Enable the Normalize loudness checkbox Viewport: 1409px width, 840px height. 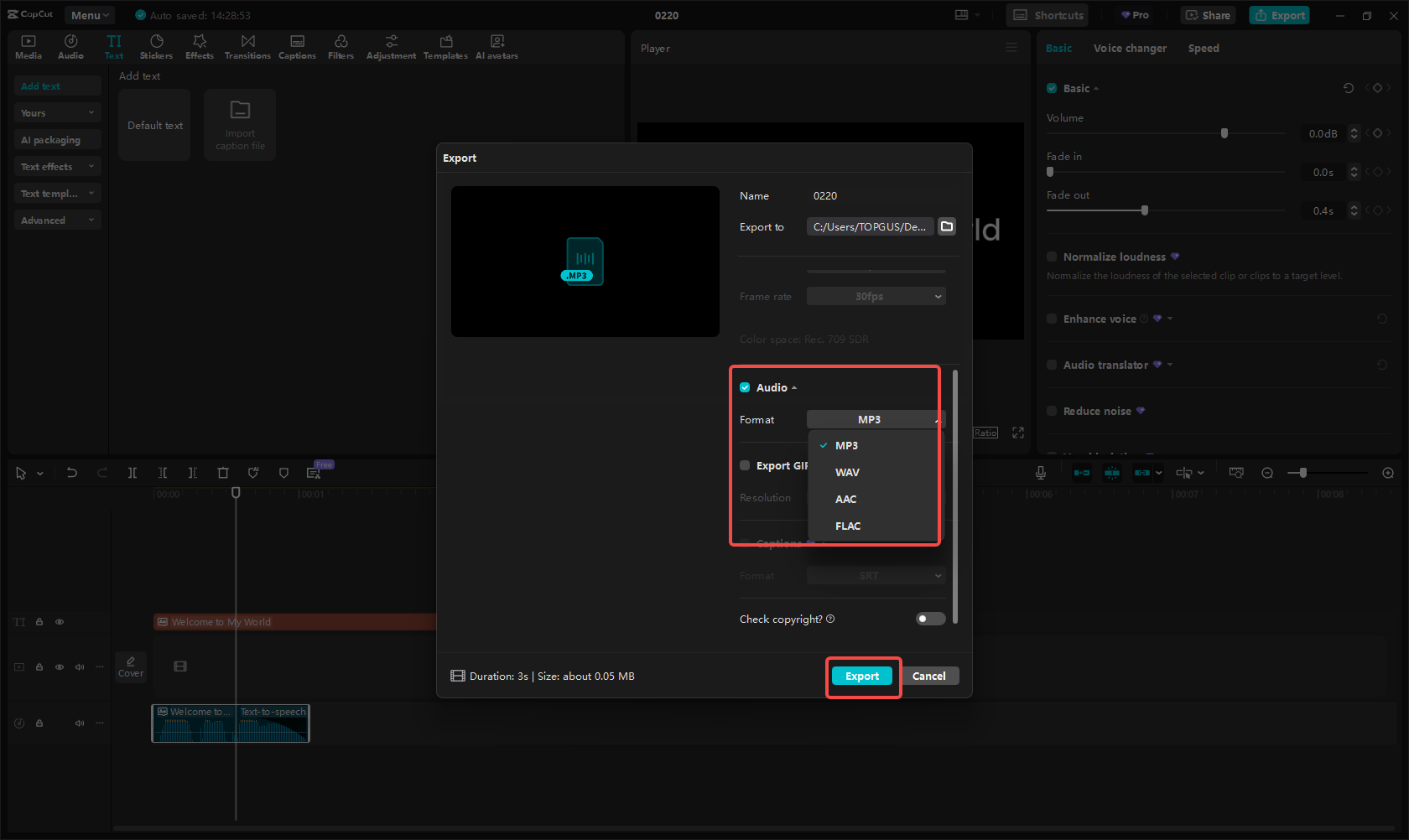tap(1052, 257)
